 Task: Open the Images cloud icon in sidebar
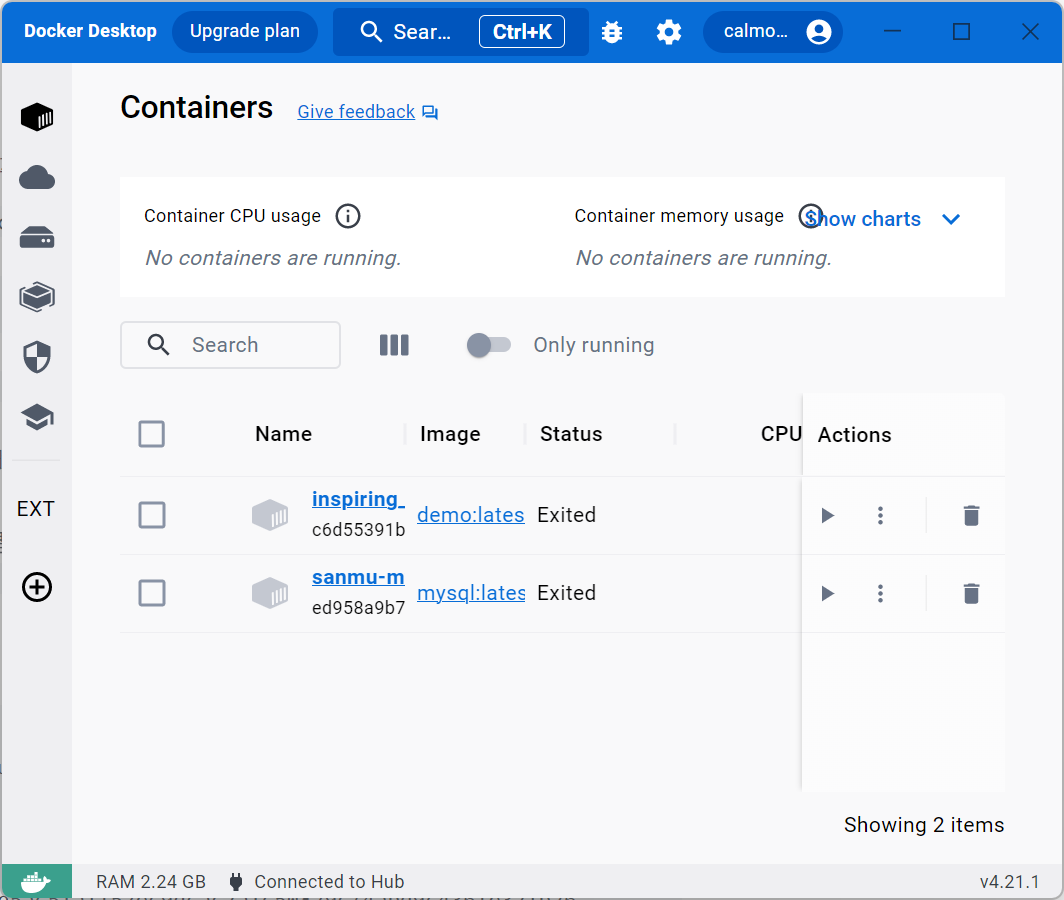pyautogui.click(x=37, y=178)
